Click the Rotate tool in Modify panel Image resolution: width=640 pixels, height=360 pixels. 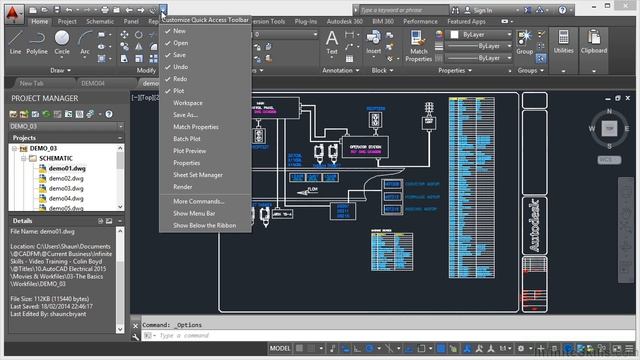(139, 35)
